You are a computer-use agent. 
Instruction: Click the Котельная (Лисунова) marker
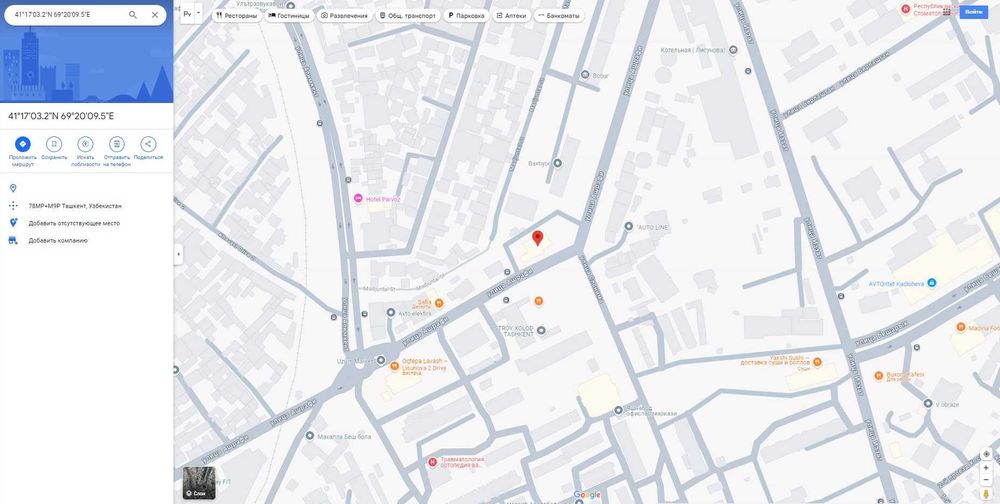click(x=733, y=50)
